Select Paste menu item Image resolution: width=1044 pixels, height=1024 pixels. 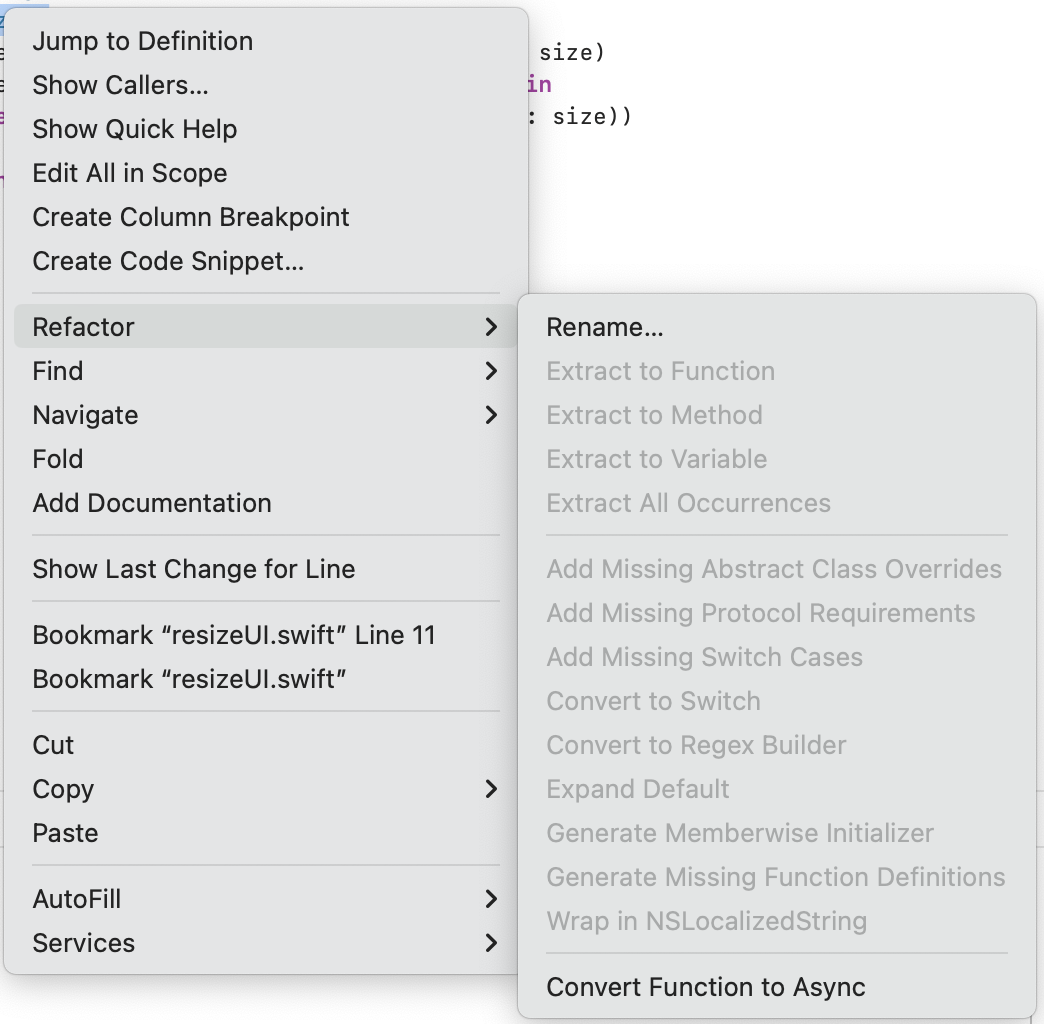(65, 833)
